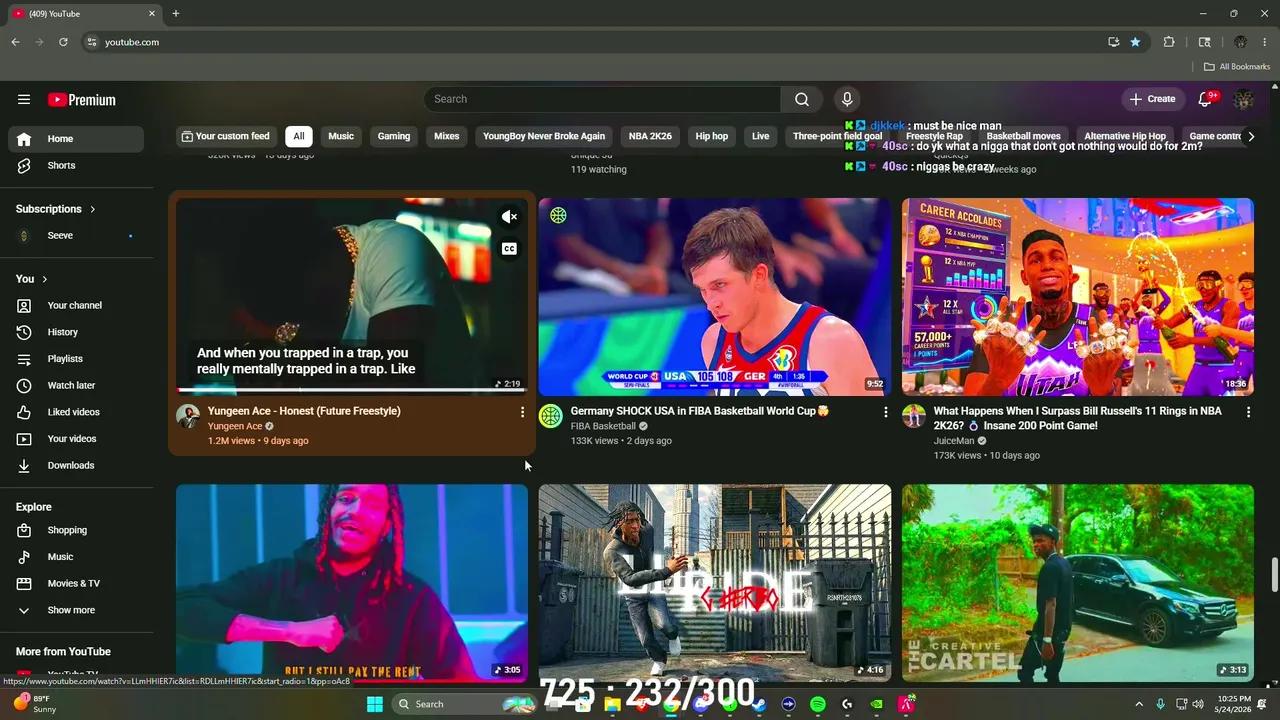Open a new browser tab
This screenshot has height=720, width=1280.
(175, 14)
